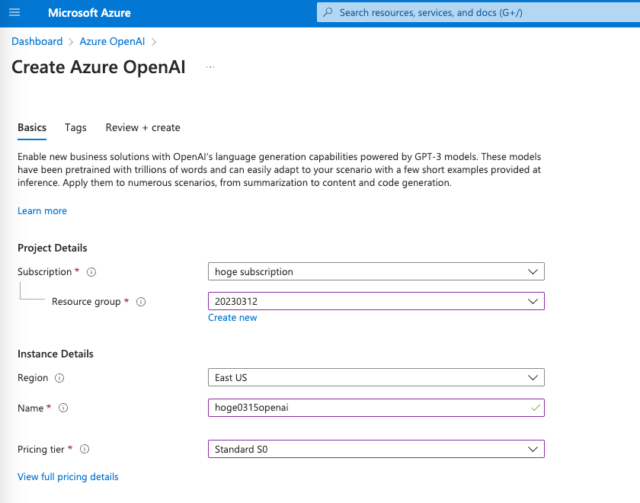Screen dimensions: 640x503
Task: Select the Basics tab
Action: (32, 128)
